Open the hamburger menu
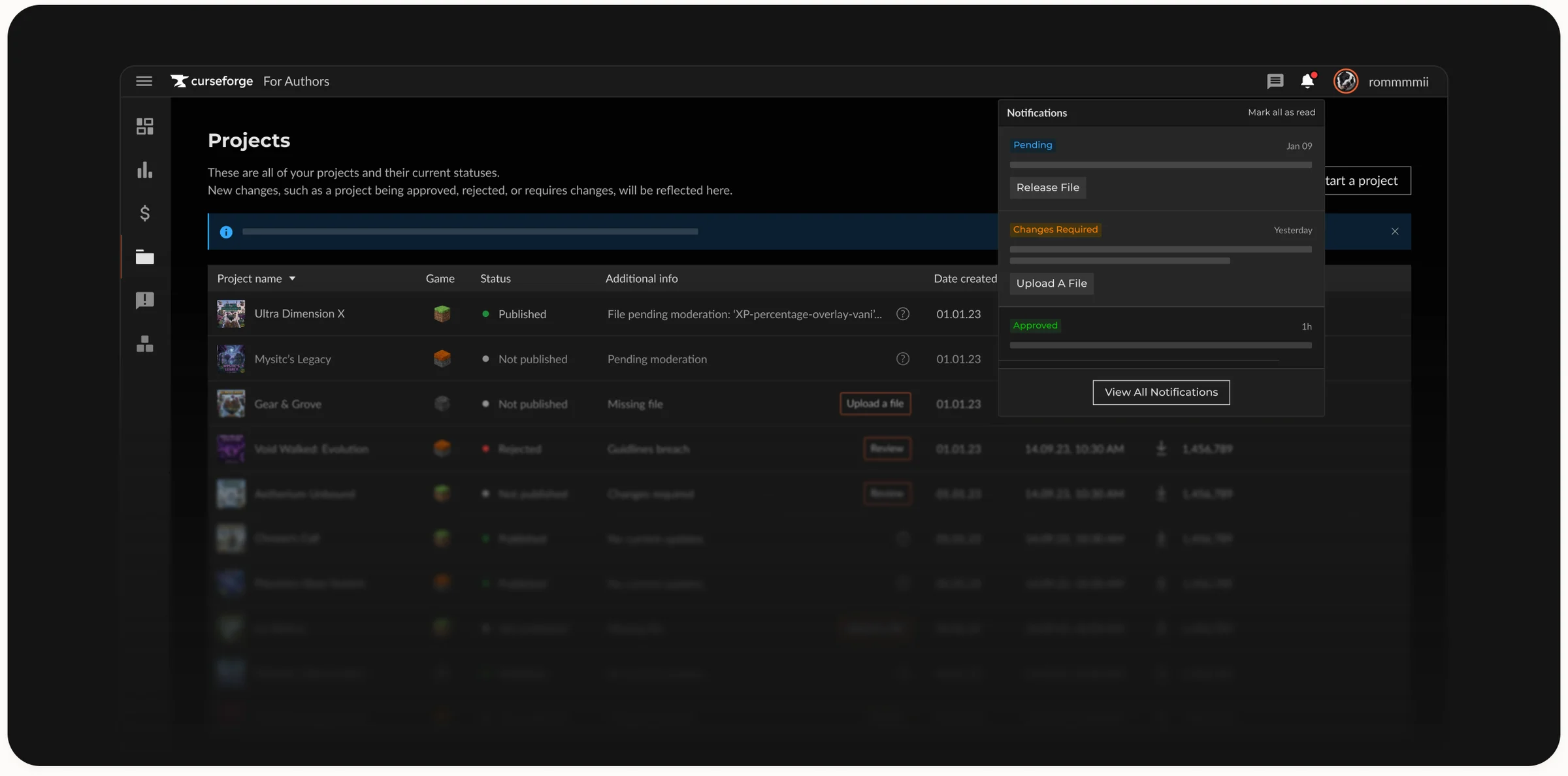Image resolution: width=1568 pixels, height=776 pixels. click(144, 81)
